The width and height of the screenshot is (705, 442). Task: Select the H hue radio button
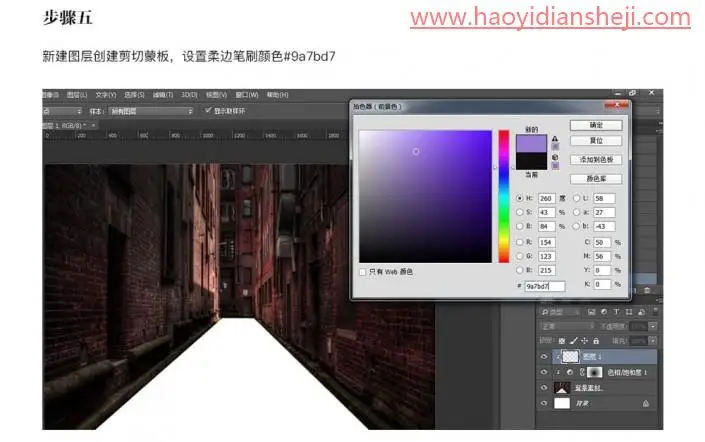(520, 198)
